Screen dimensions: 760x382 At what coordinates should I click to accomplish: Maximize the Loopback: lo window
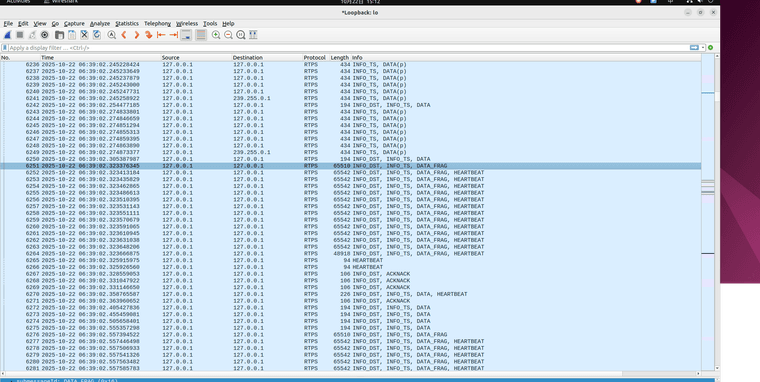[700, 13]
